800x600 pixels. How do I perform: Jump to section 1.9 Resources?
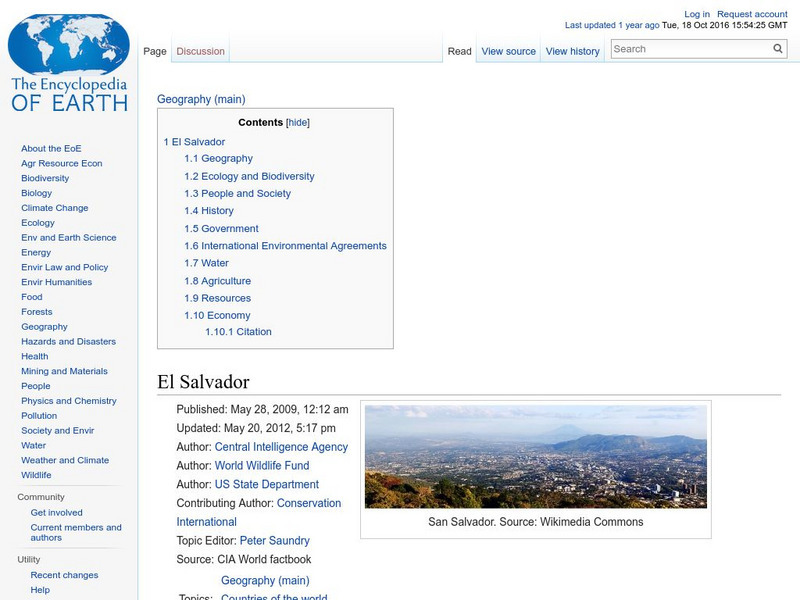click(x=217, y=298)
